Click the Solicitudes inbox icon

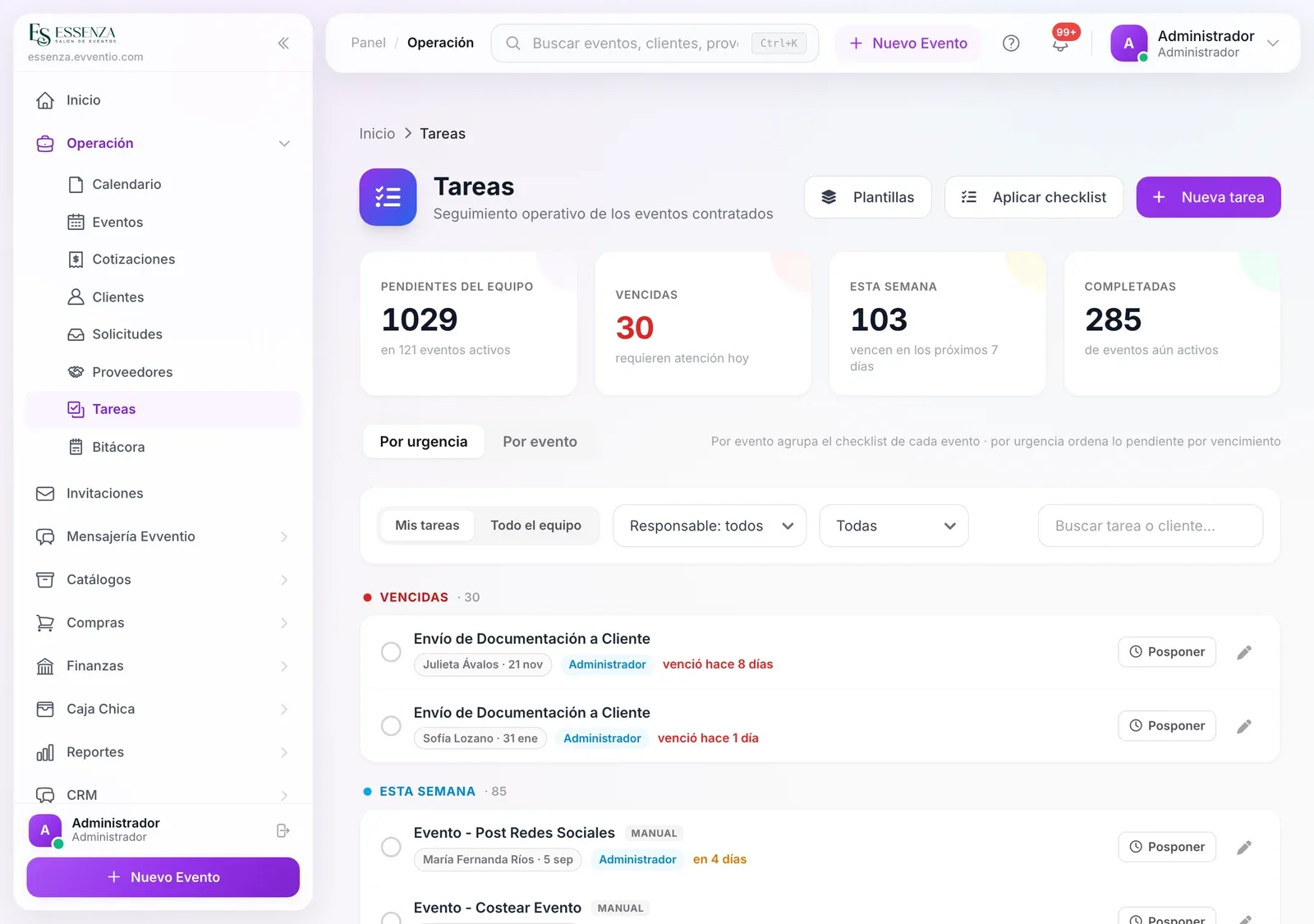pyautogui.click(x=76, y=334)
